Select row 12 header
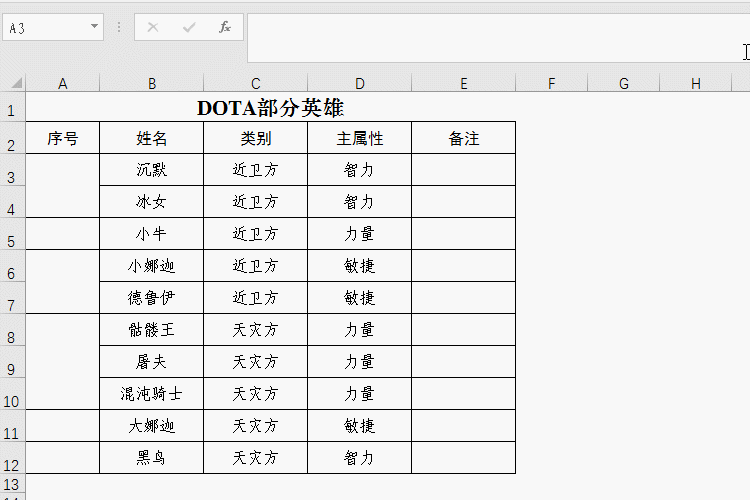The width and height of the screenshot is (750, 500). [x=12, y=458]
